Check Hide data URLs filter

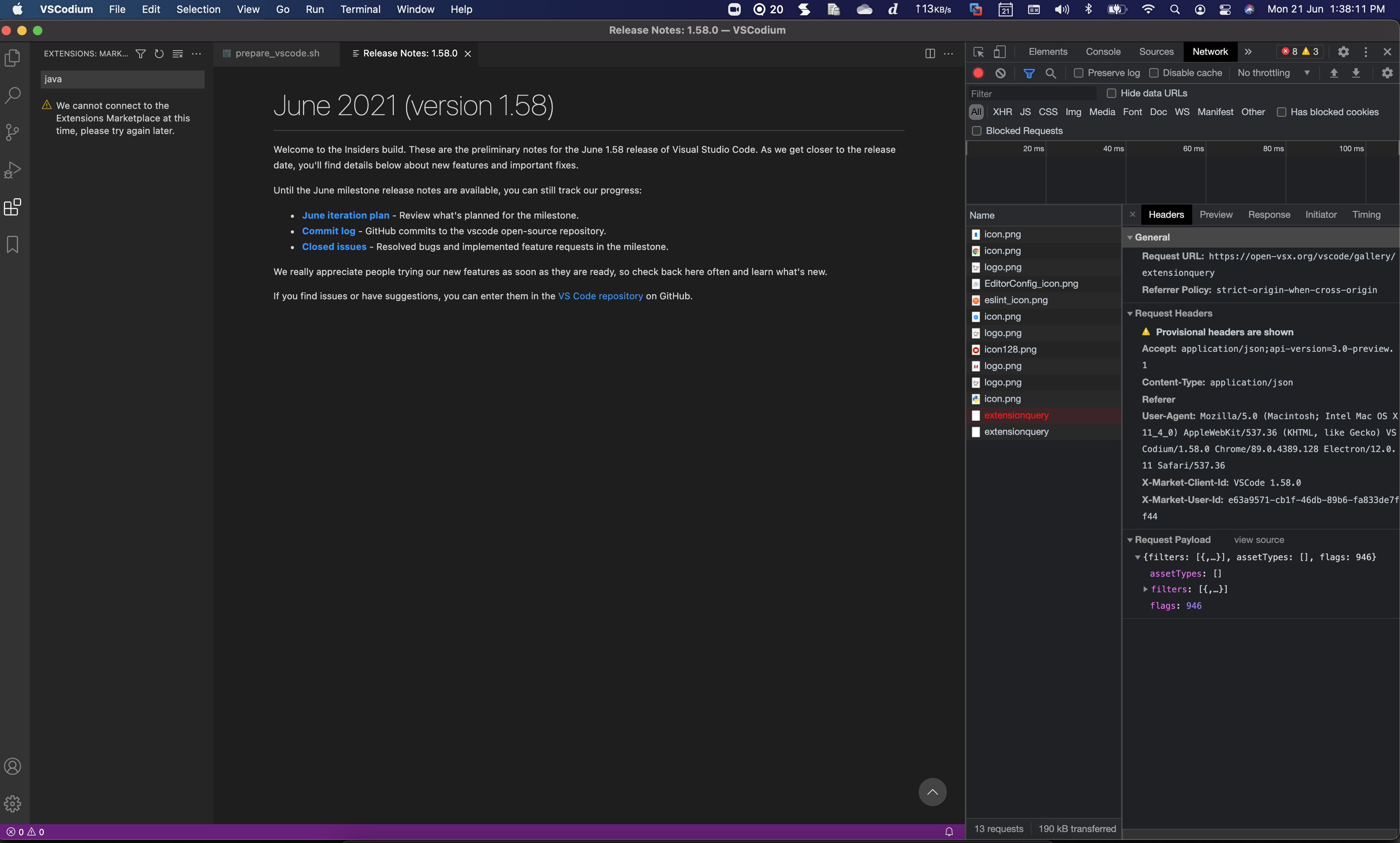1112,92
